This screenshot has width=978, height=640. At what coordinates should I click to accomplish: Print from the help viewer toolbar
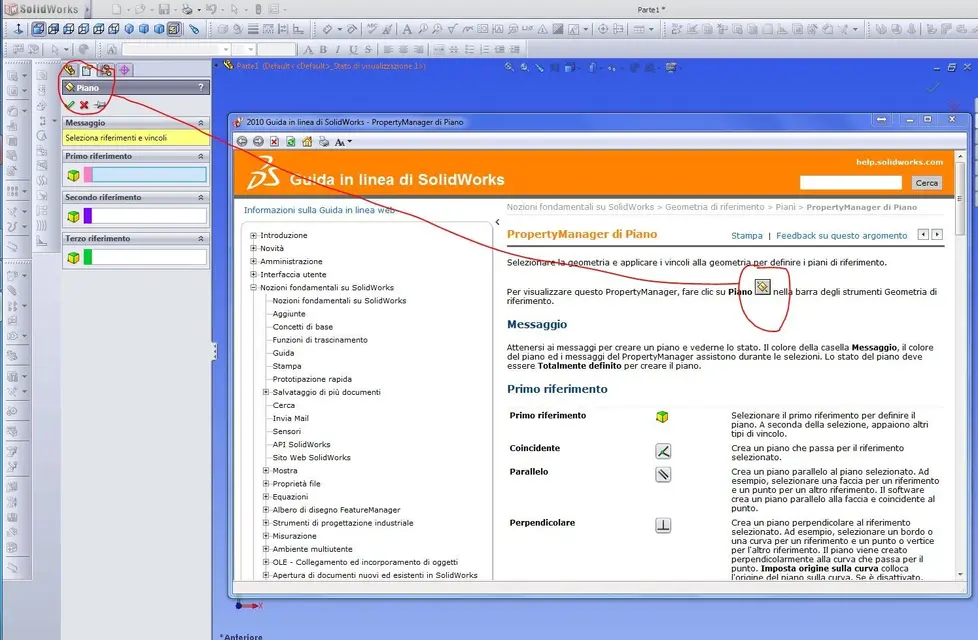click(324, 142)
